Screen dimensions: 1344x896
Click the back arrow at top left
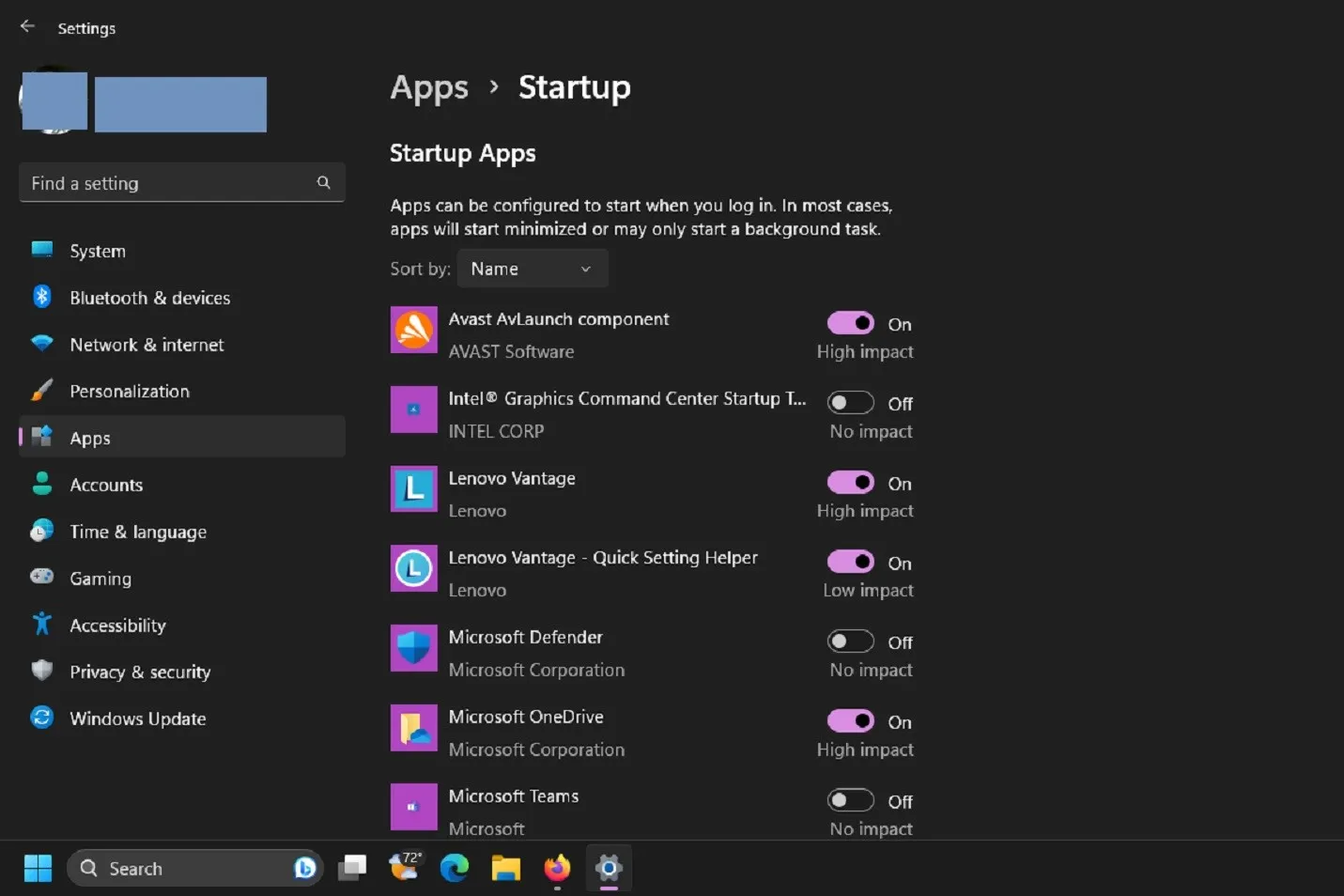pos(26,26)
